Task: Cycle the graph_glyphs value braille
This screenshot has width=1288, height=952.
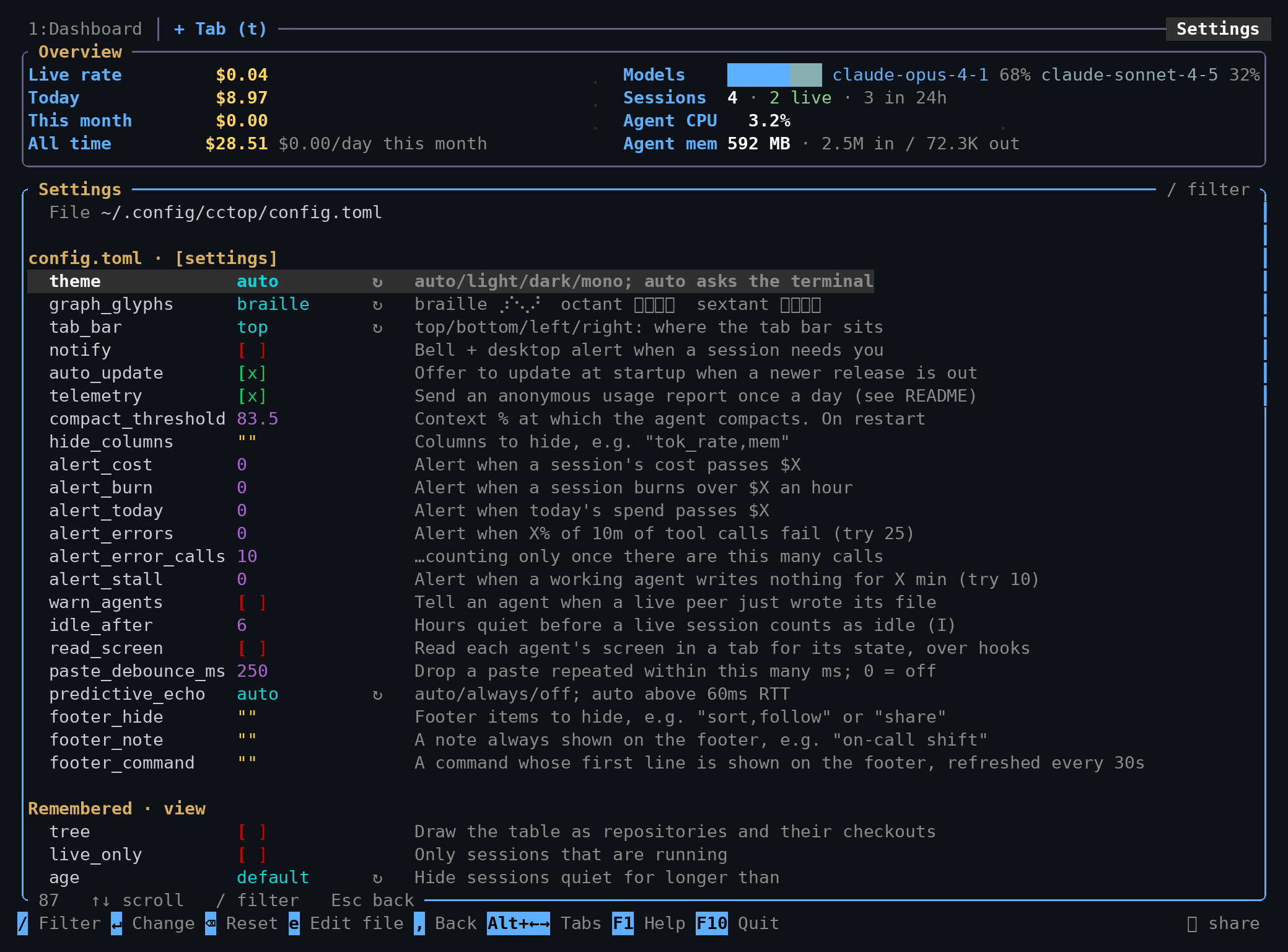Action: 273,305
